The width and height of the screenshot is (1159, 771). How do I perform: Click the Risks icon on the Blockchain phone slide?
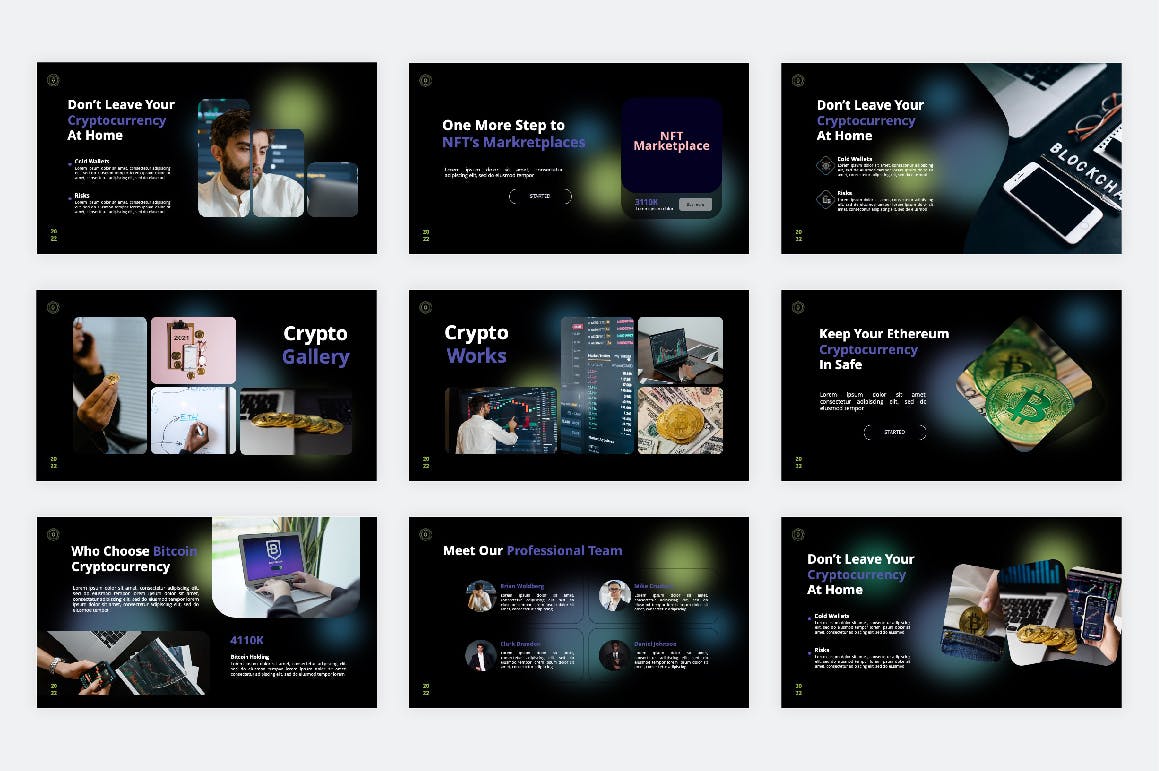pos(825,199)
